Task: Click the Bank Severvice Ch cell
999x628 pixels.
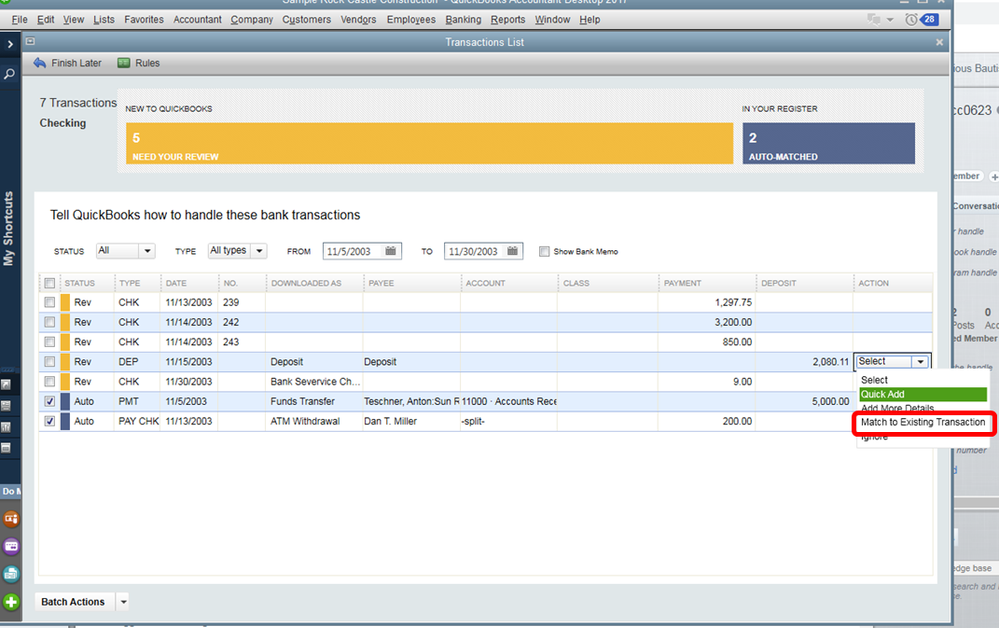Action: point(315,382)
